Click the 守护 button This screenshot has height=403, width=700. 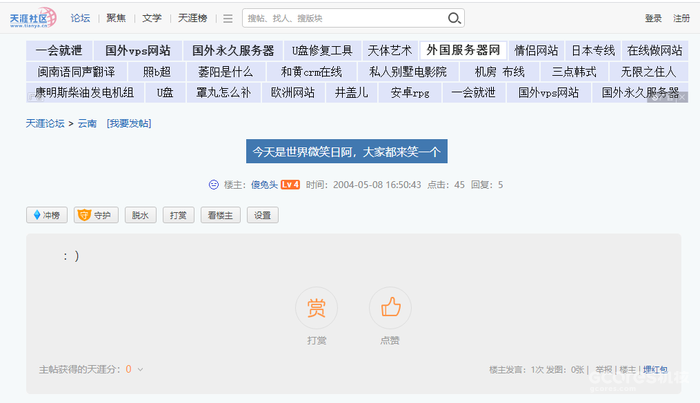(x=96, y=215)
